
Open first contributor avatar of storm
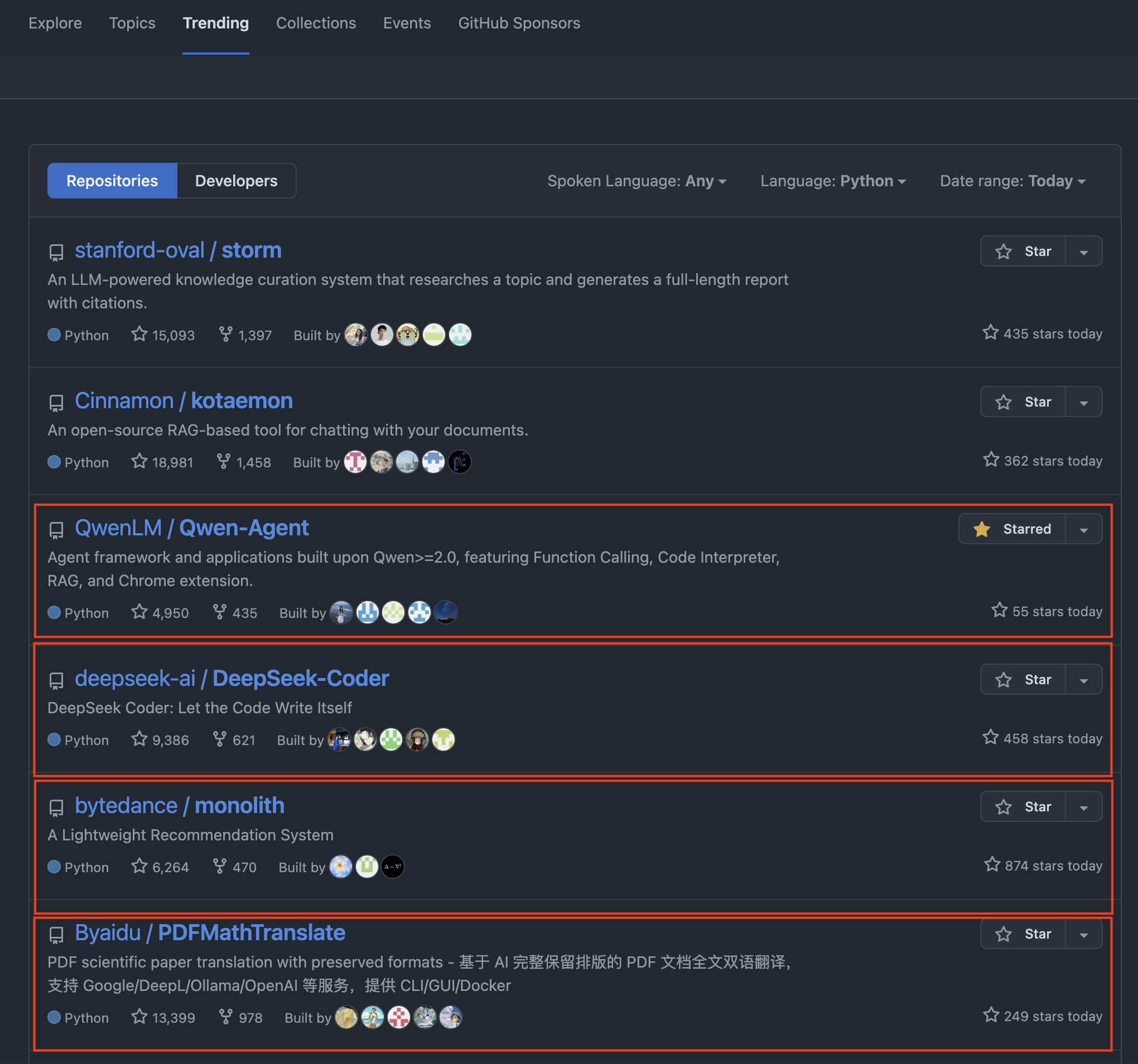click(355, 335)
